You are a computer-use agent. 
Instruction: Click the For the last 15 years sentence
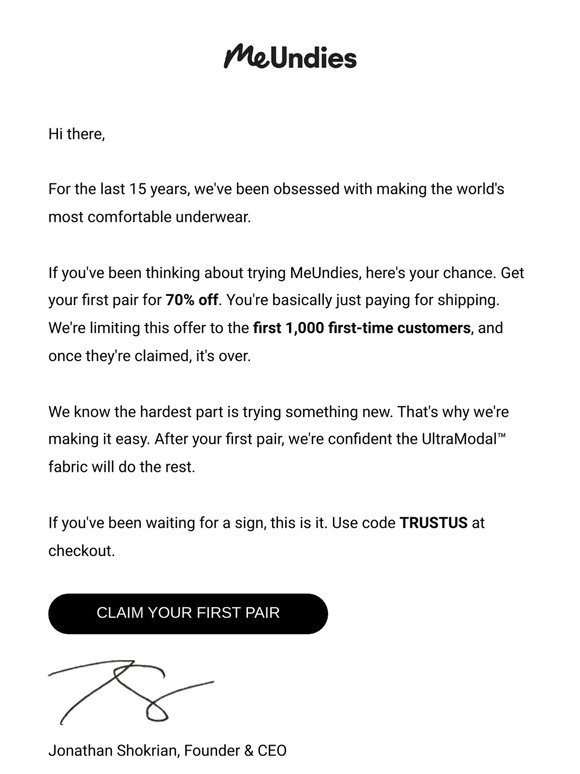point(276,189)
